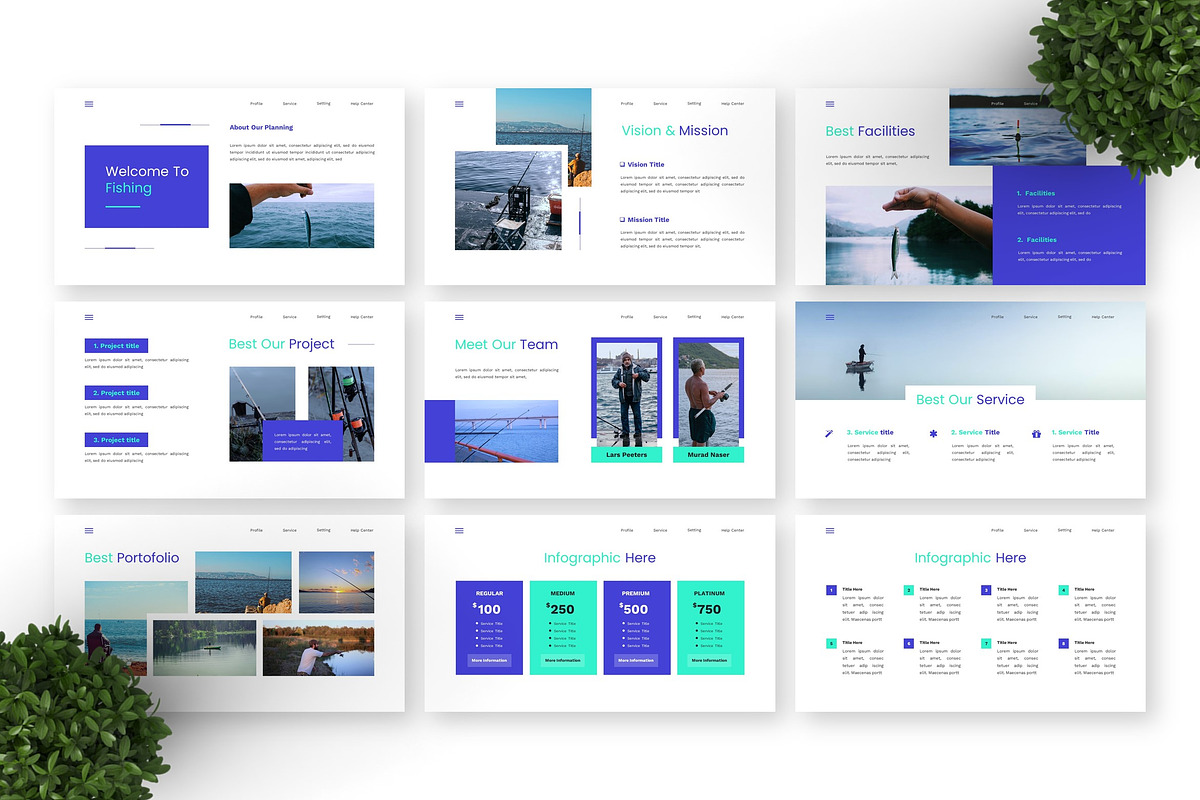Select number 6 square on Infographic slide

pos(909,644)
